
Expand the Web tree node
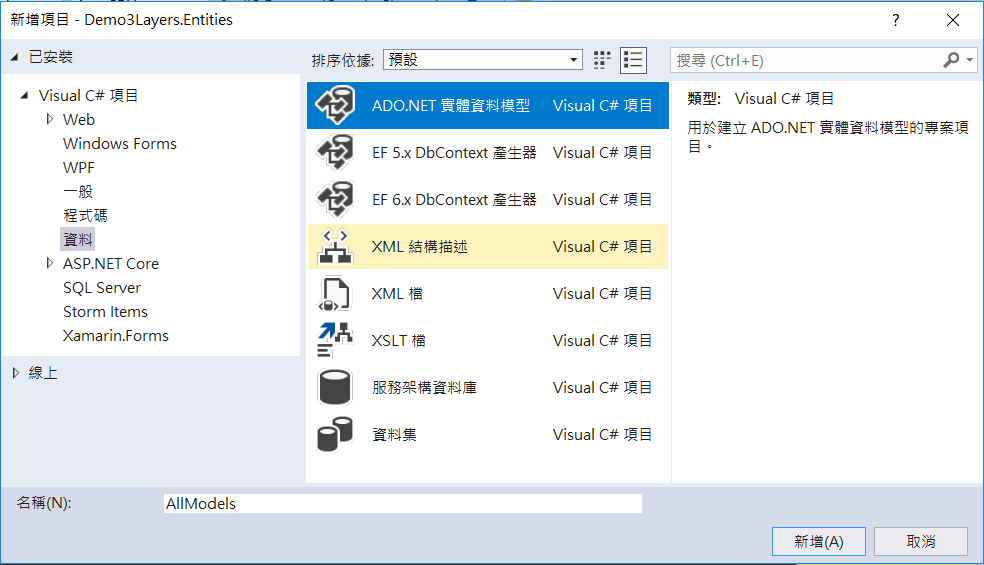point(51,119)
